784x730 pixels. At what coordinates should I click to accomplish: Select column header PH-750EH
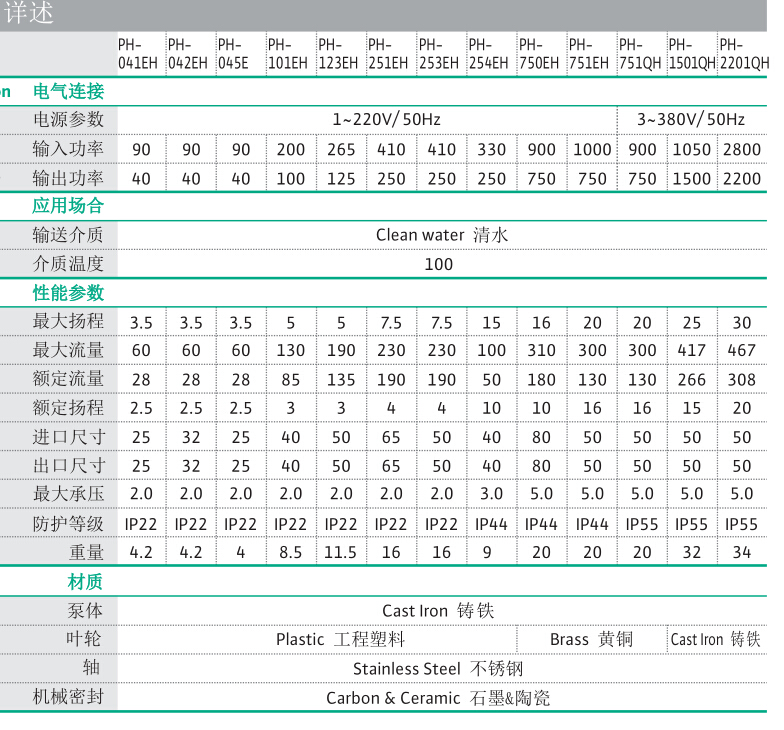[x=538, y=54]
